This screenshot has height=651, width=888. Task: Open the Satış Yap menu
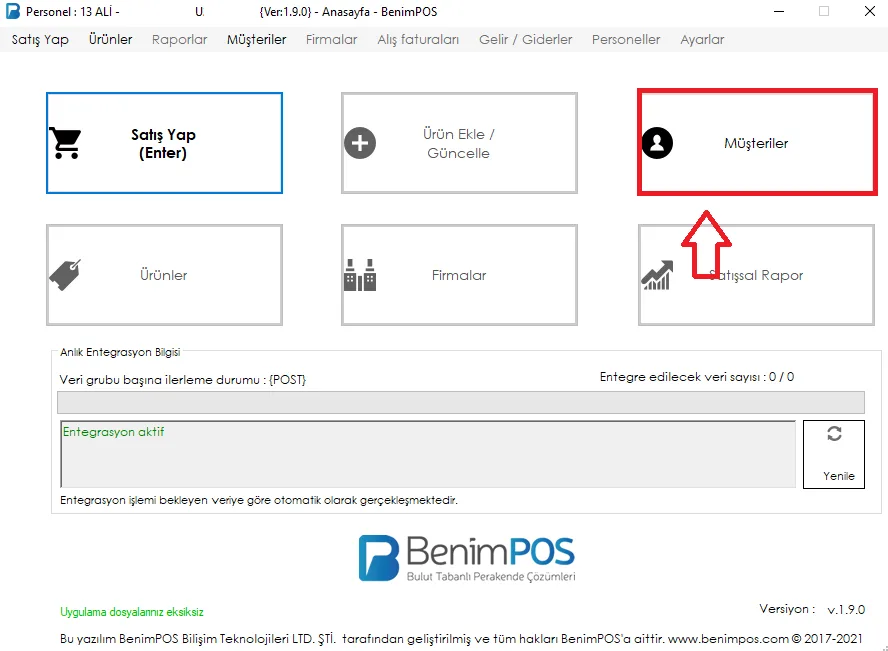point(40,40)
